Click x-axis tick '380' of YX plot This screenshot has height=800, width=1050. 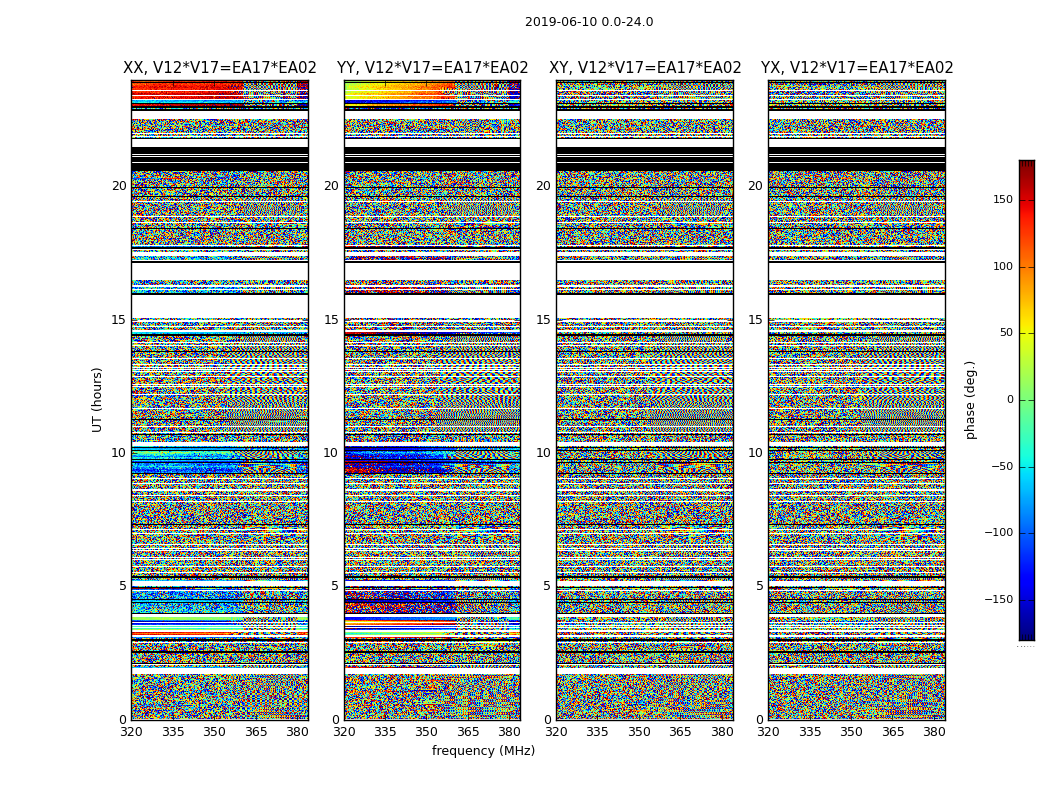(934, 732)
